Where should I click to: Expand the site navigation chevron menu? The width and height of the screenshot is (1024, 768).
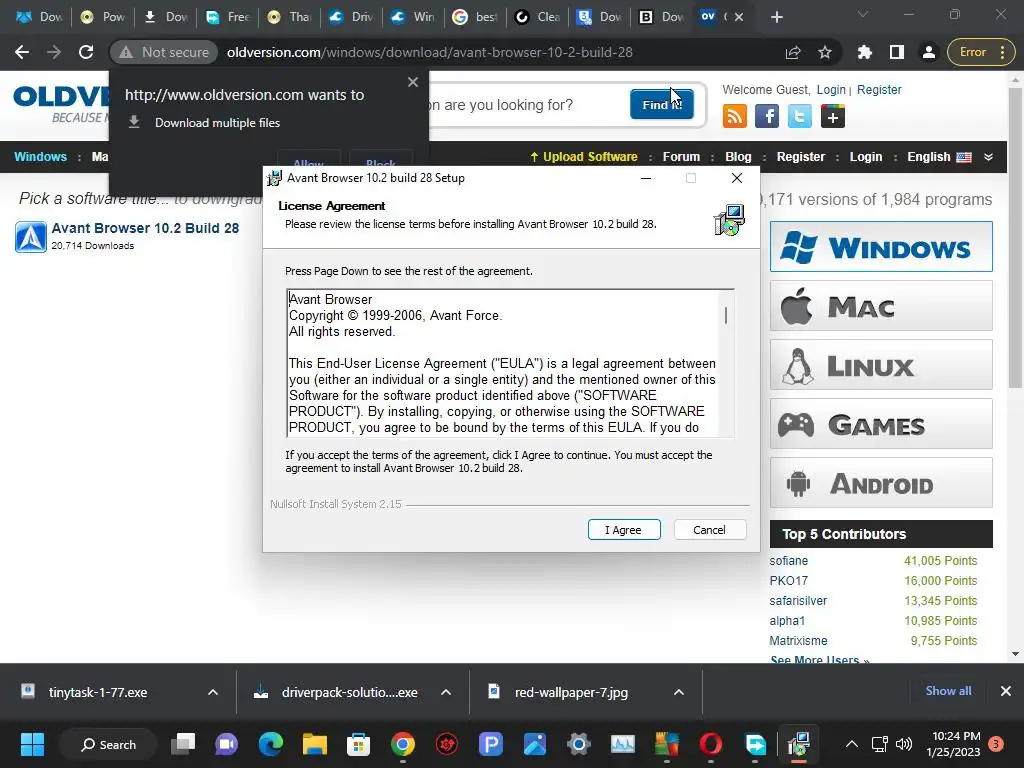(988, 157)
